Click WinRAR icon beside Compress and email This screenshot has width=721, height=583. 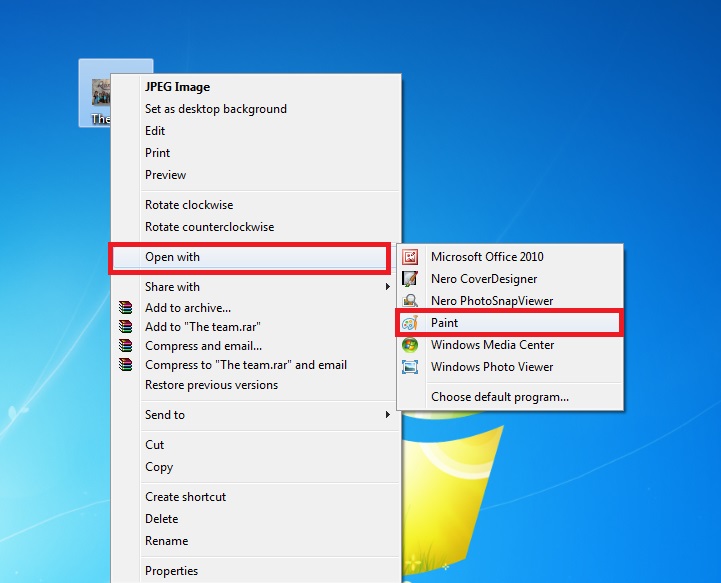125,346
